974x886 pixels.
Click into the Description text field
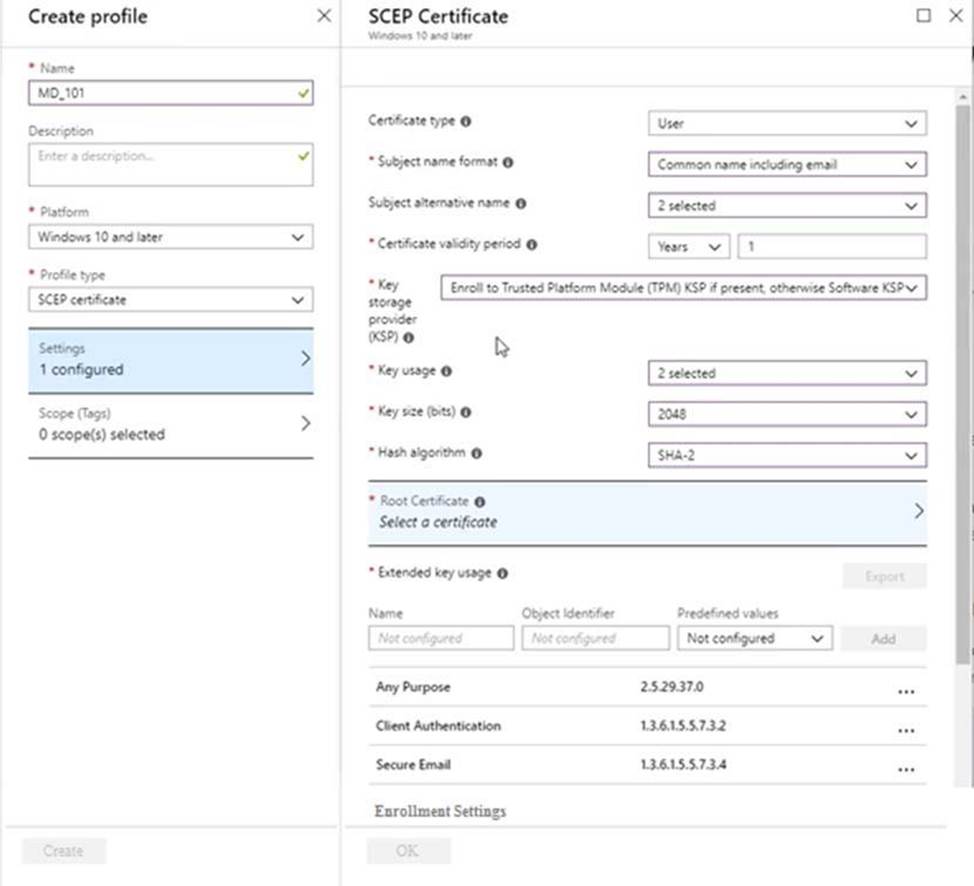pyautogui.click(x=170, y=165)
